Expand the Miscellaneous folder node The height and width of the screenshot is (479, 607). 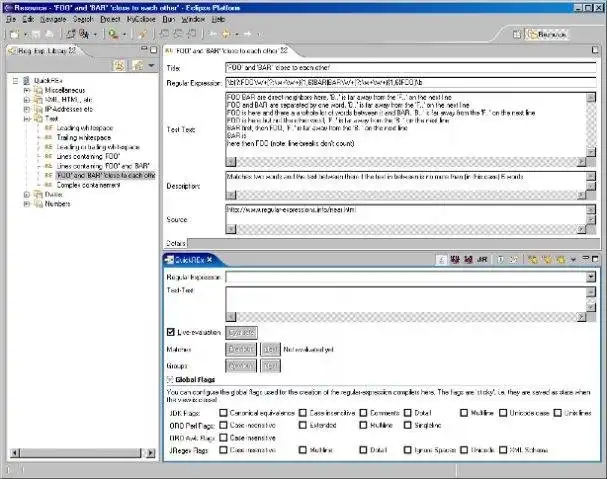pos(26,90)
